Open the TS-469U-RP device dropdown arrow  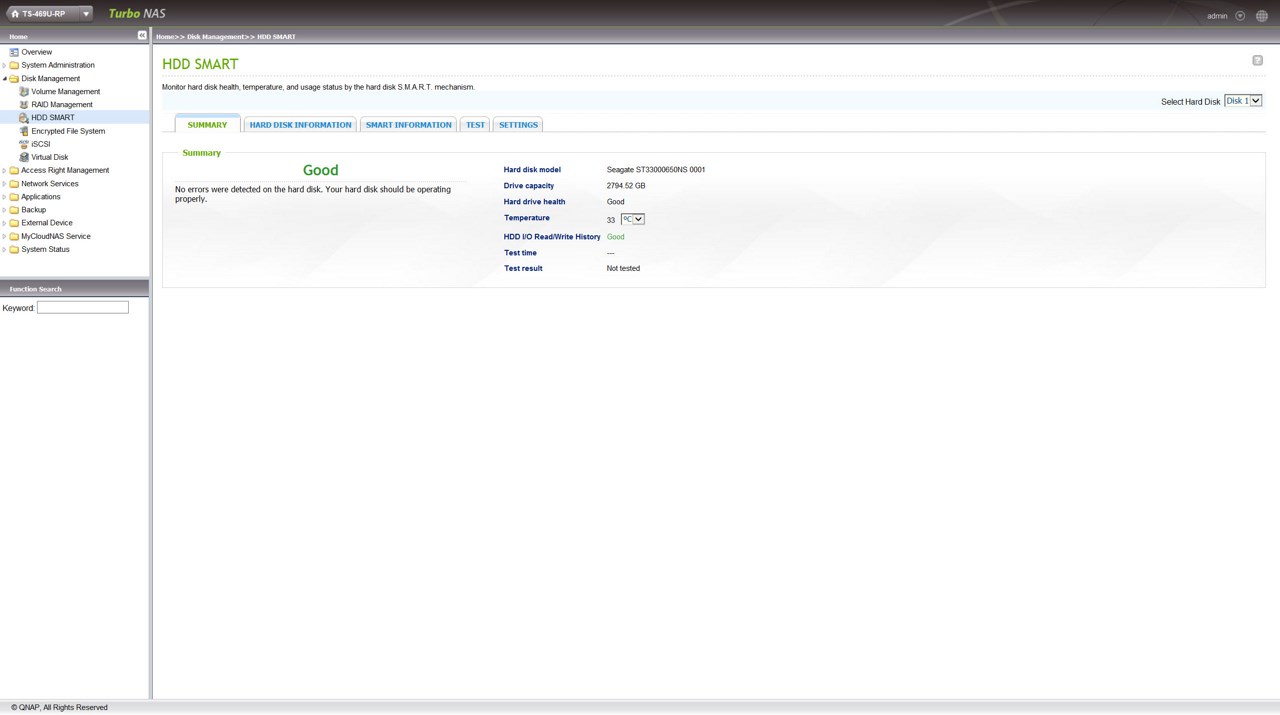pyautogui.click(x=86, y=14)
